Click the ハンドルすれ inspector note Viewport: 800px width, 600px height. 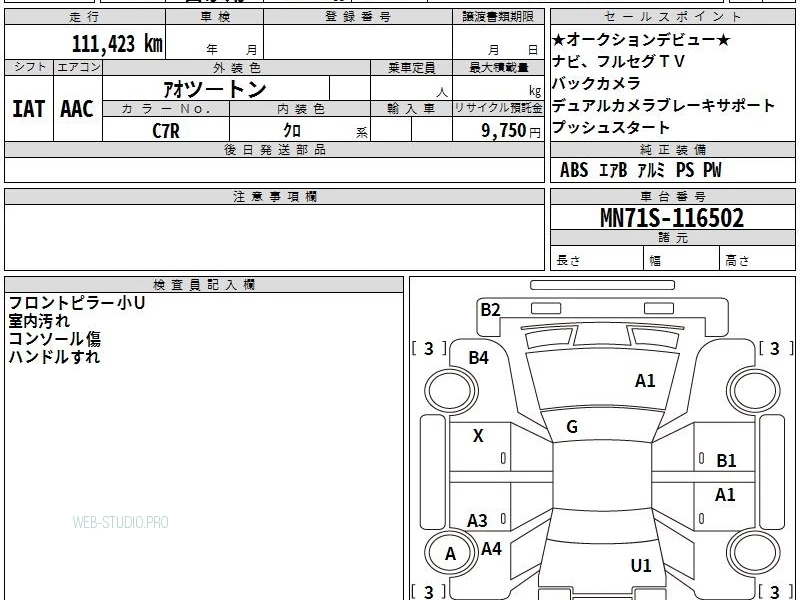click(54, 357)
